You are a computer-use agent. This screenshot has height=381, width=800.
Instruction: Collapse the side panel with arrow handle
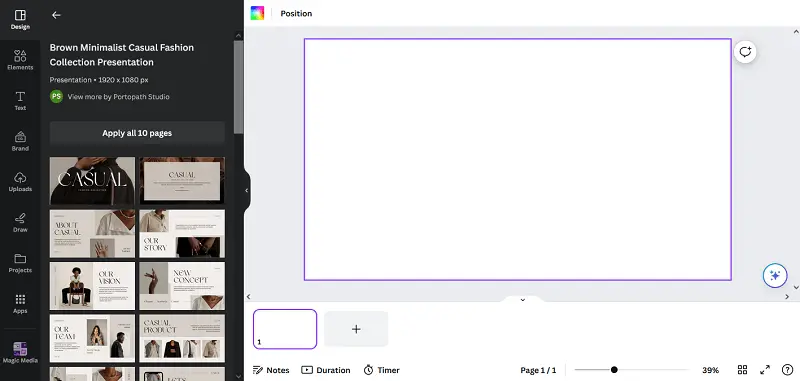click(x=247, y=190)
